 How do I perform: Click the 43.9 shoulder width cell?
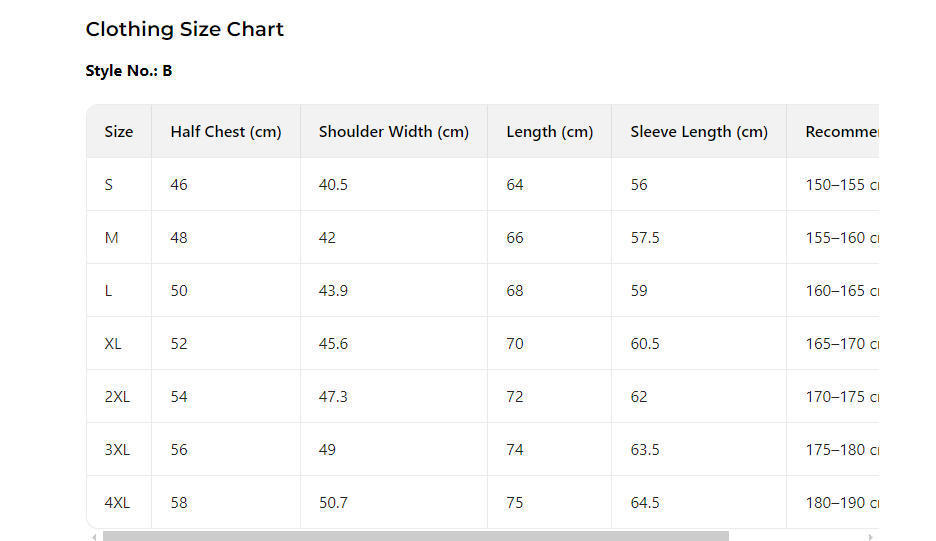334,291
